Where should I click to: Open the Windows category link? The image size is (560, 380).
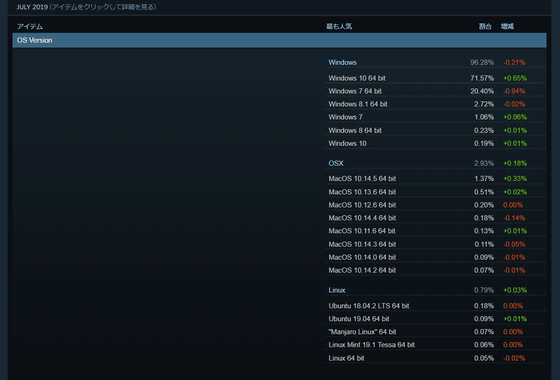click(x=342, y=62)
